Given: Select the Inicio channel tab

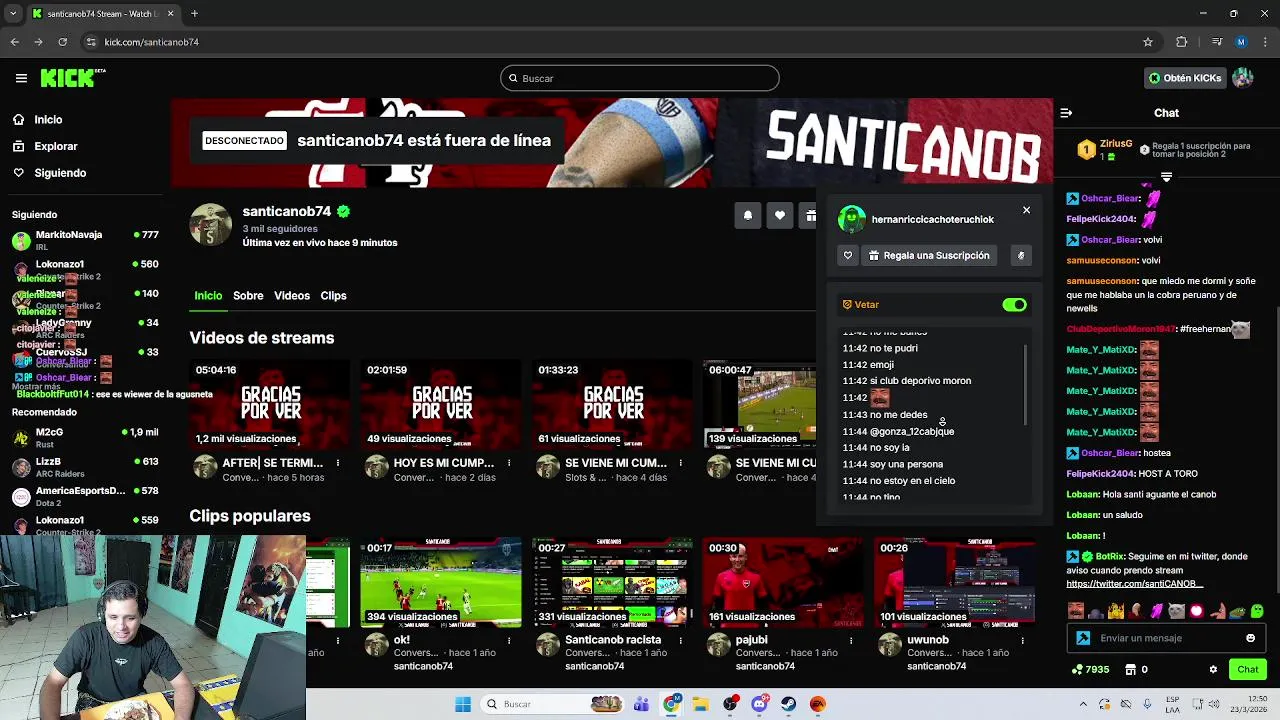Looking at the screenshot, I should [208, 296].
